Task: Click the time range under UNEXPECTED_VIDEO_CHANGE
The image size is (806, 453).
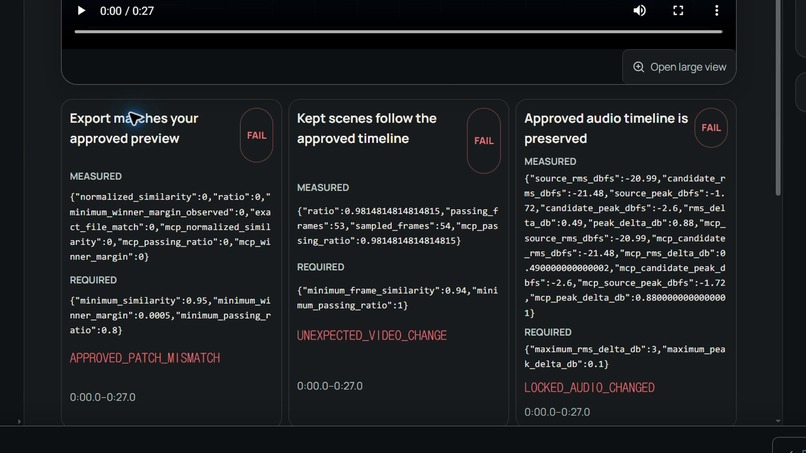Action: pyautogui.click(x=329, y=386)
